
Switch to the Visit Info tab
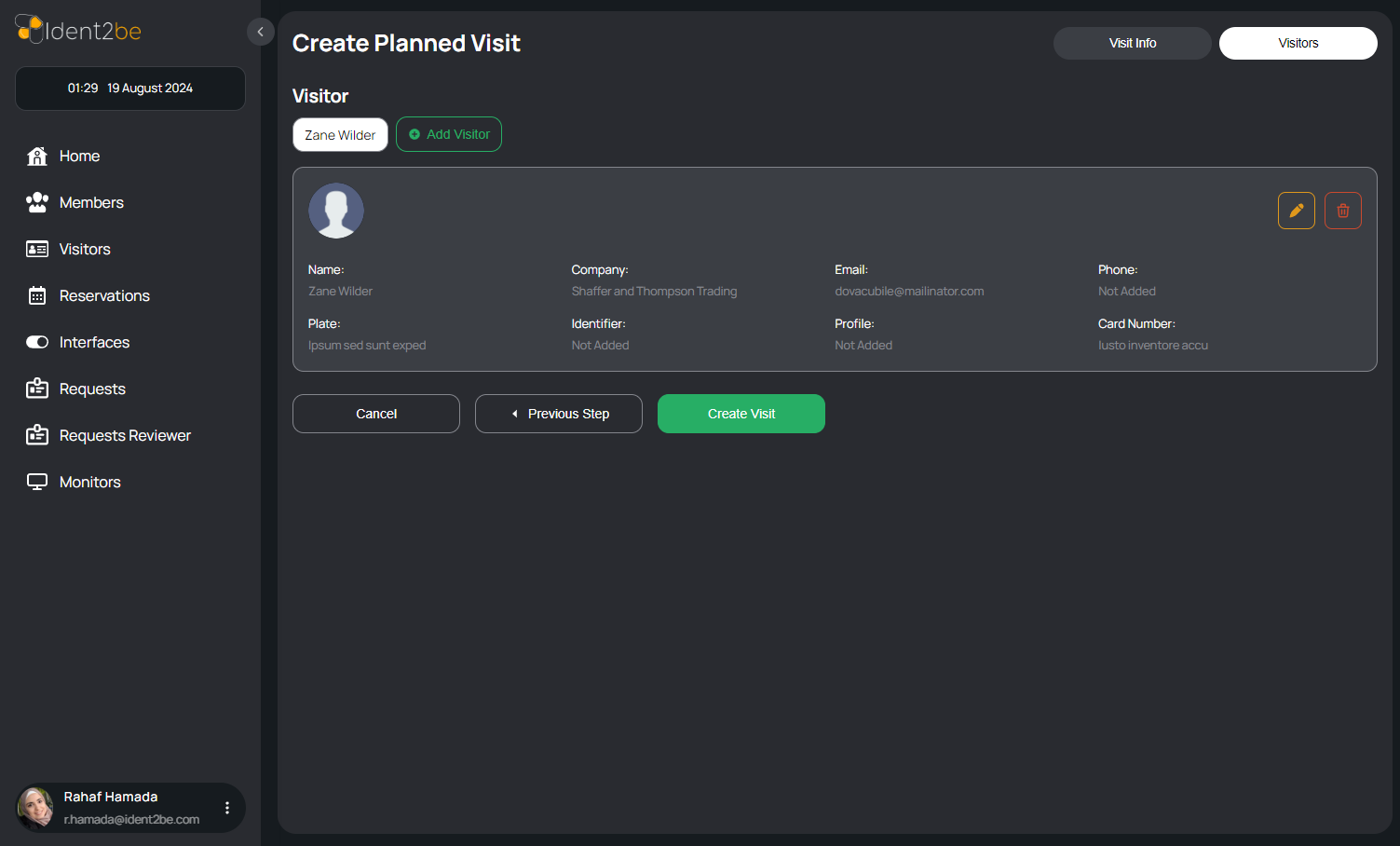[1133, 43]
